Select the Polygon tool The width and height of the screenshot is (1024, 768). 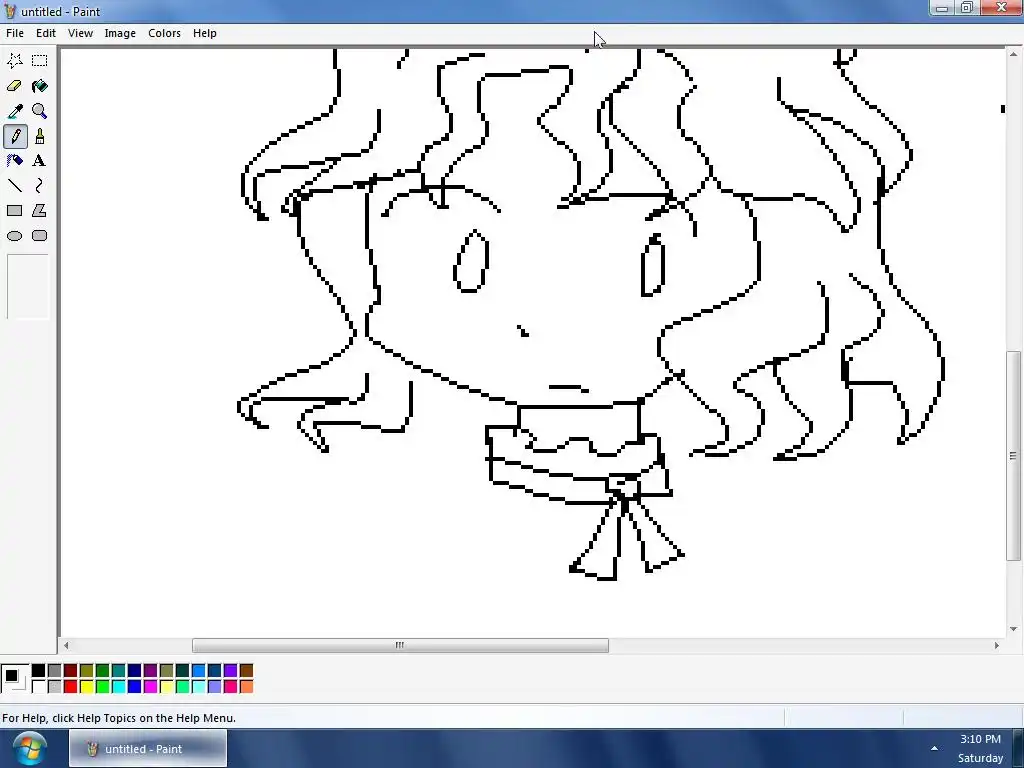[x=40, y=211]
